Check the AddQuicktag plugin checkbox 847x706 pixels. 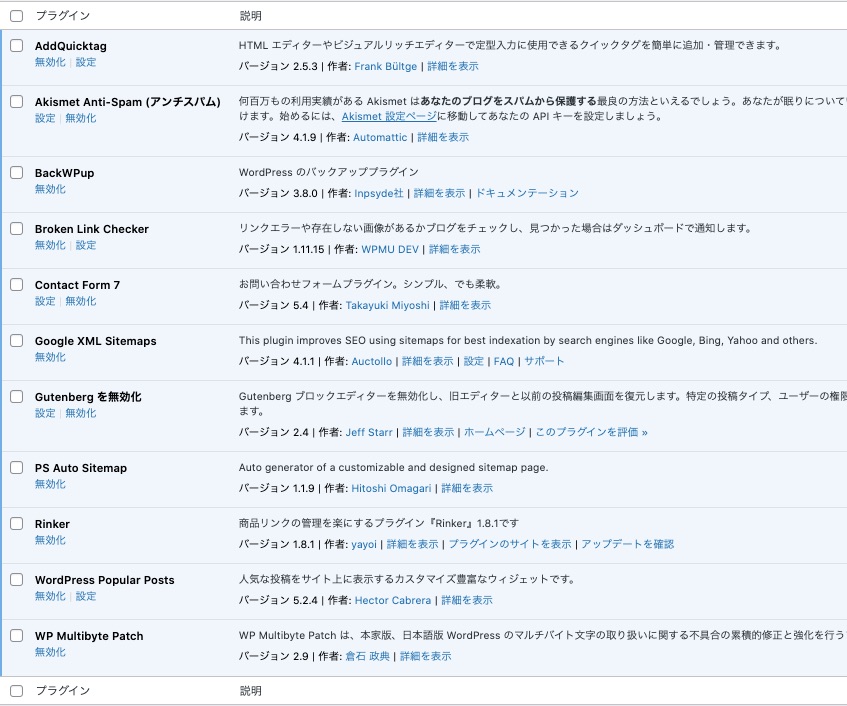pos(17,45)
